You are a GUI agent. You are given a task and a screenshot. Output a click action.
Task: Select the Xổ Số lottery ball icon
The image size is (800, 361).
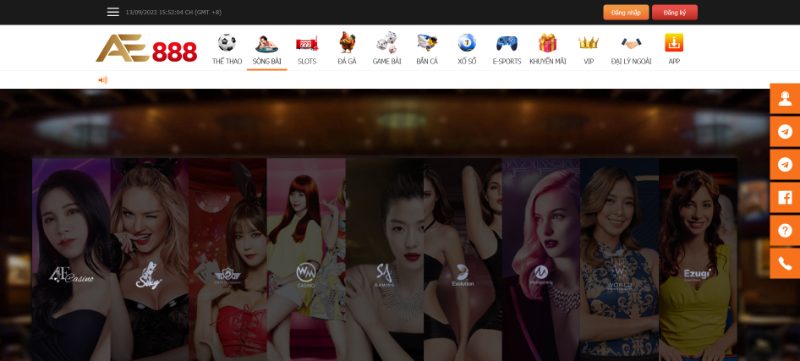(466, 43)
